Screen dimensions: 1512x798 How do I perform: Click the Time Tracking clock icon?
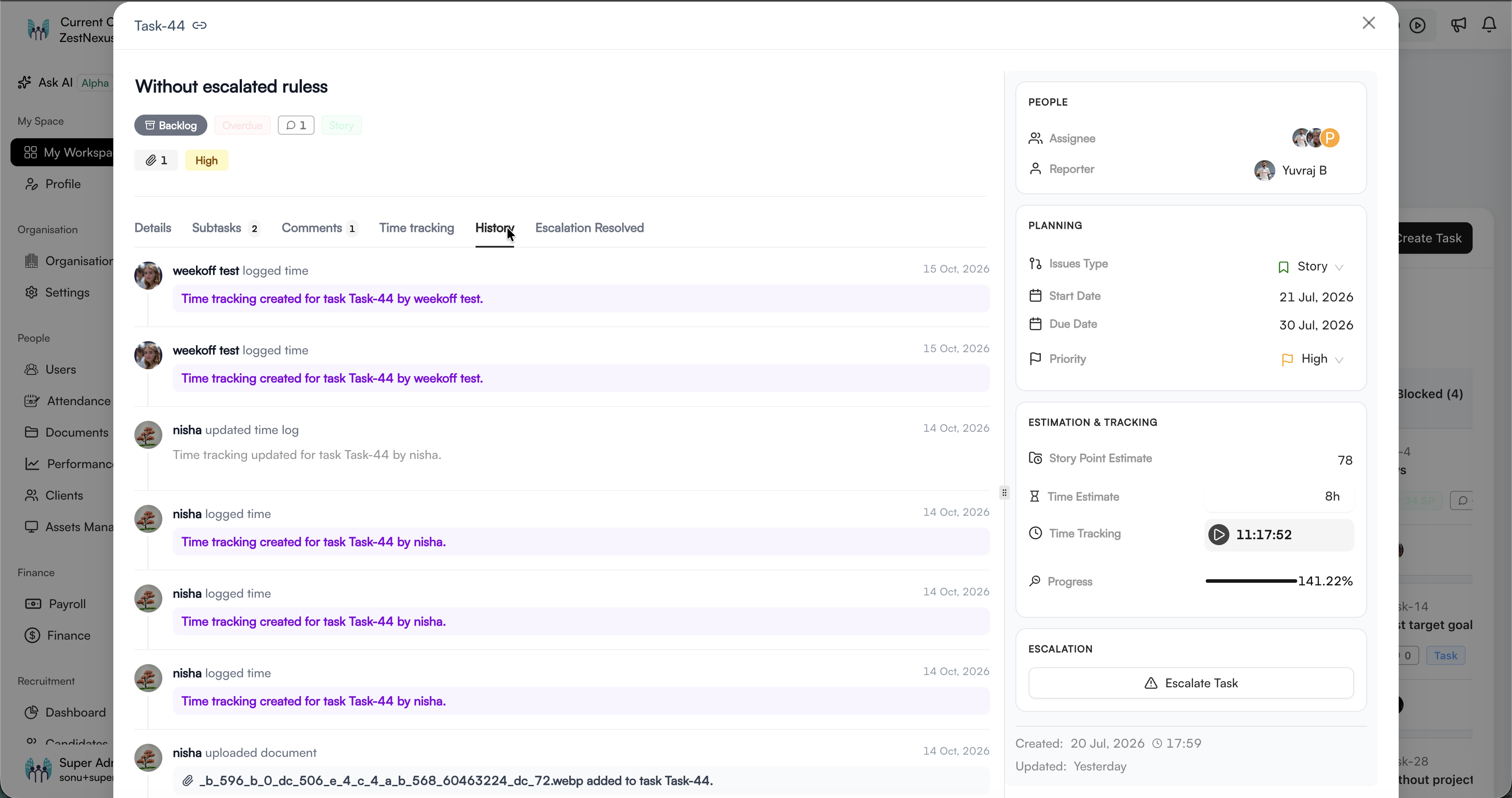coord(1036,533)
